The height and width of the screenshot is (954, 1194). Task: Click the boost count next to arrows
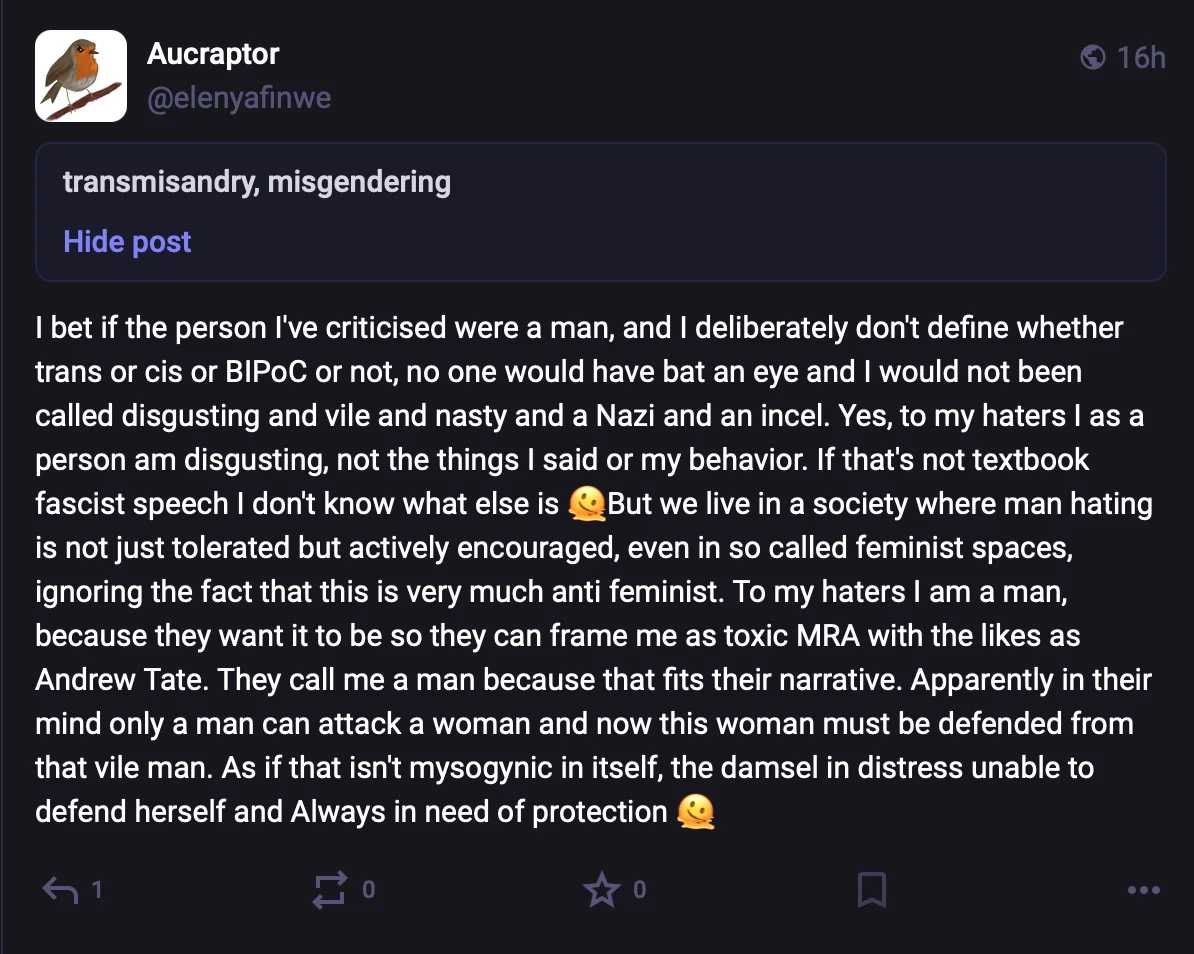tap(368, 889)
